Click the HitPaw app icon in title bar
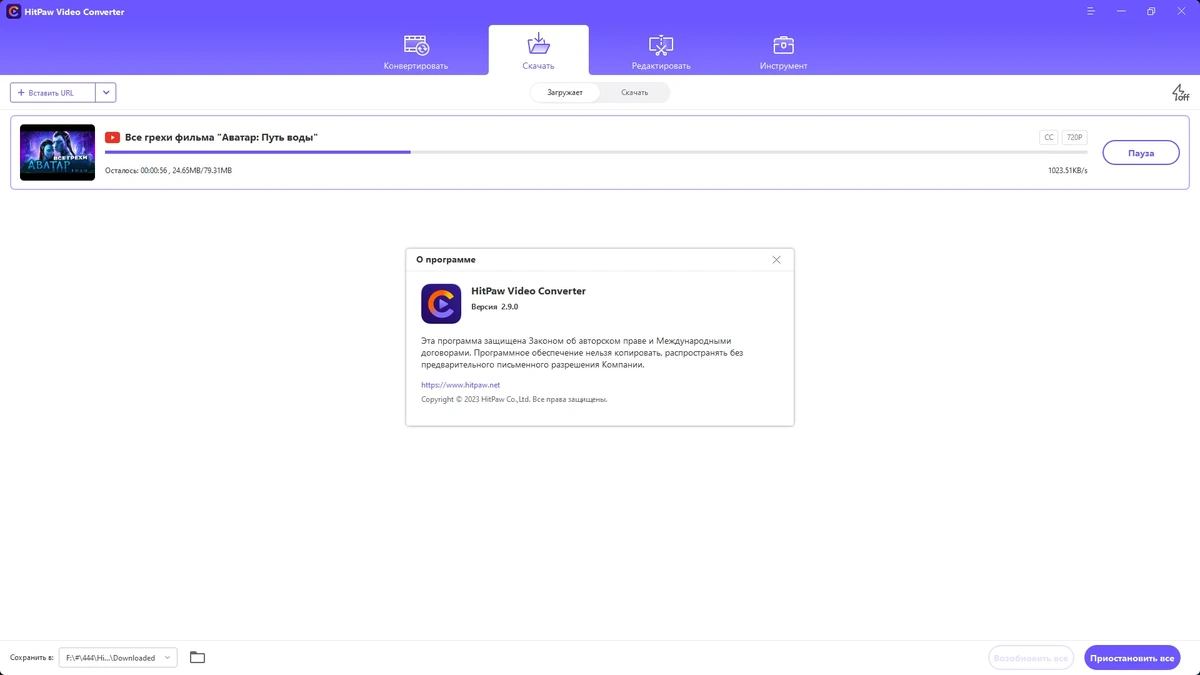 coord(14,12)
